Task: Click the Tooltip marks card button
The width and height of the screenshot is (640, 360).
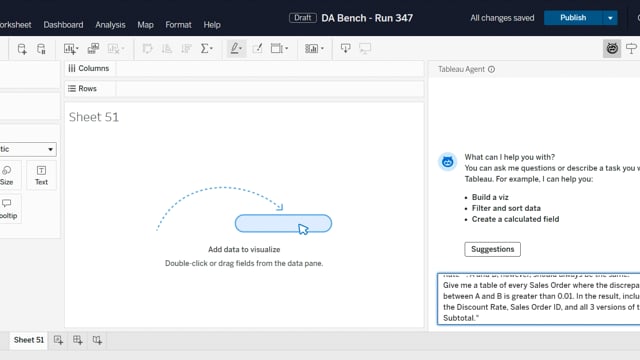Action: pyautogui.click(x=7, y=209)
